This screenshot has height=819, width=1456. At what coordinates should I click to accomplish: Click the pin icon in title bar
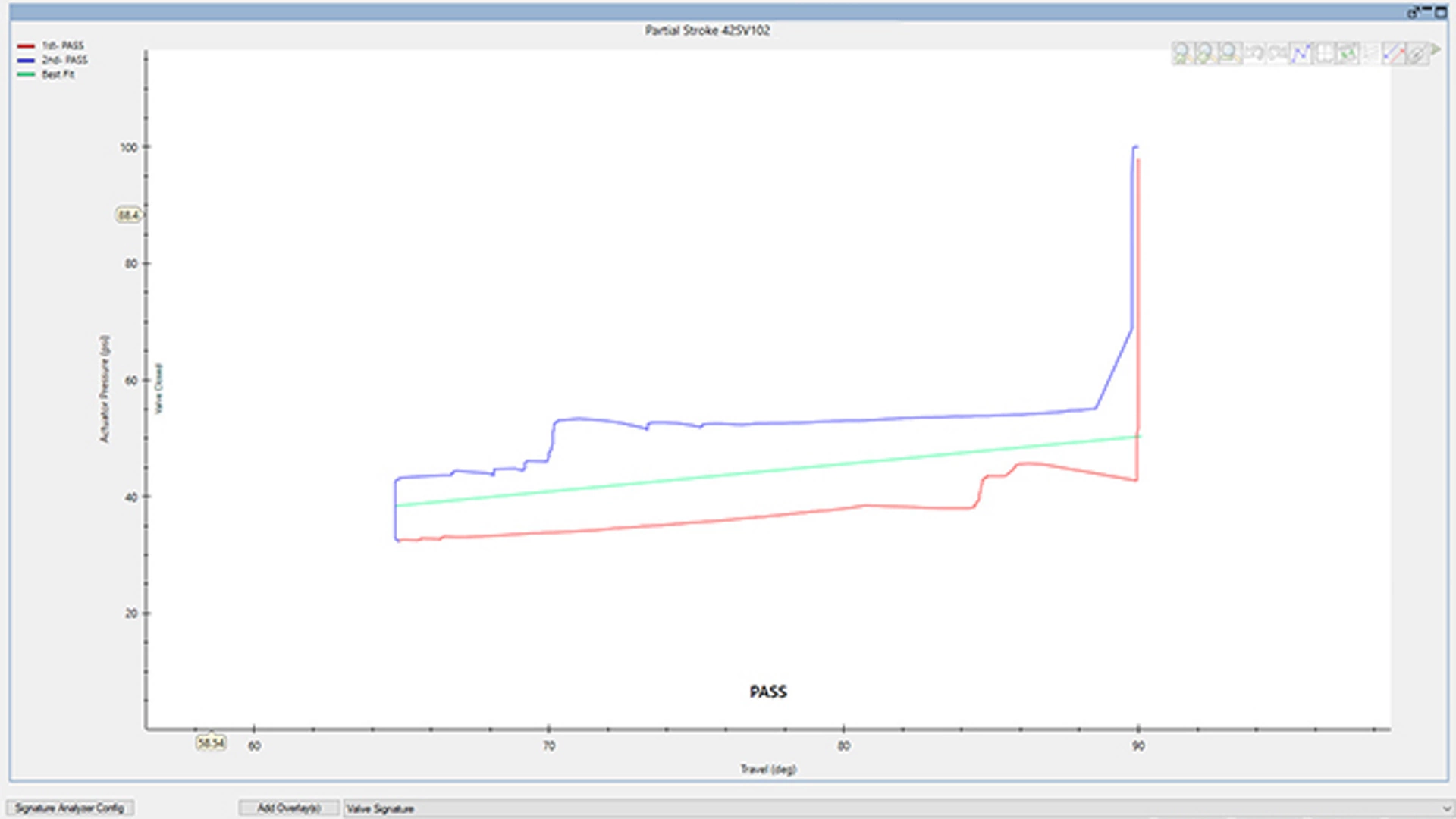(x=1414, y=13)
